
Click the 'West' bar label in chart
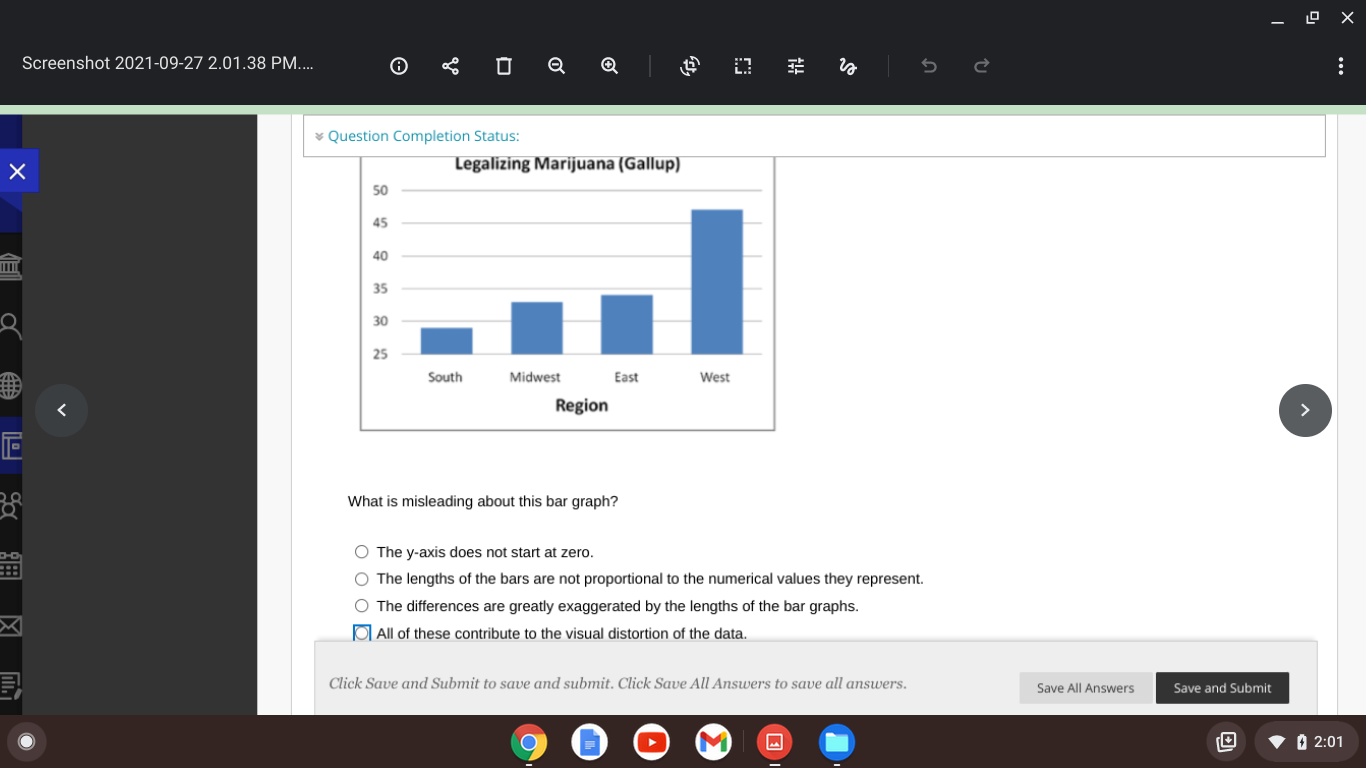pyautogui.click(x=715, y=377)
